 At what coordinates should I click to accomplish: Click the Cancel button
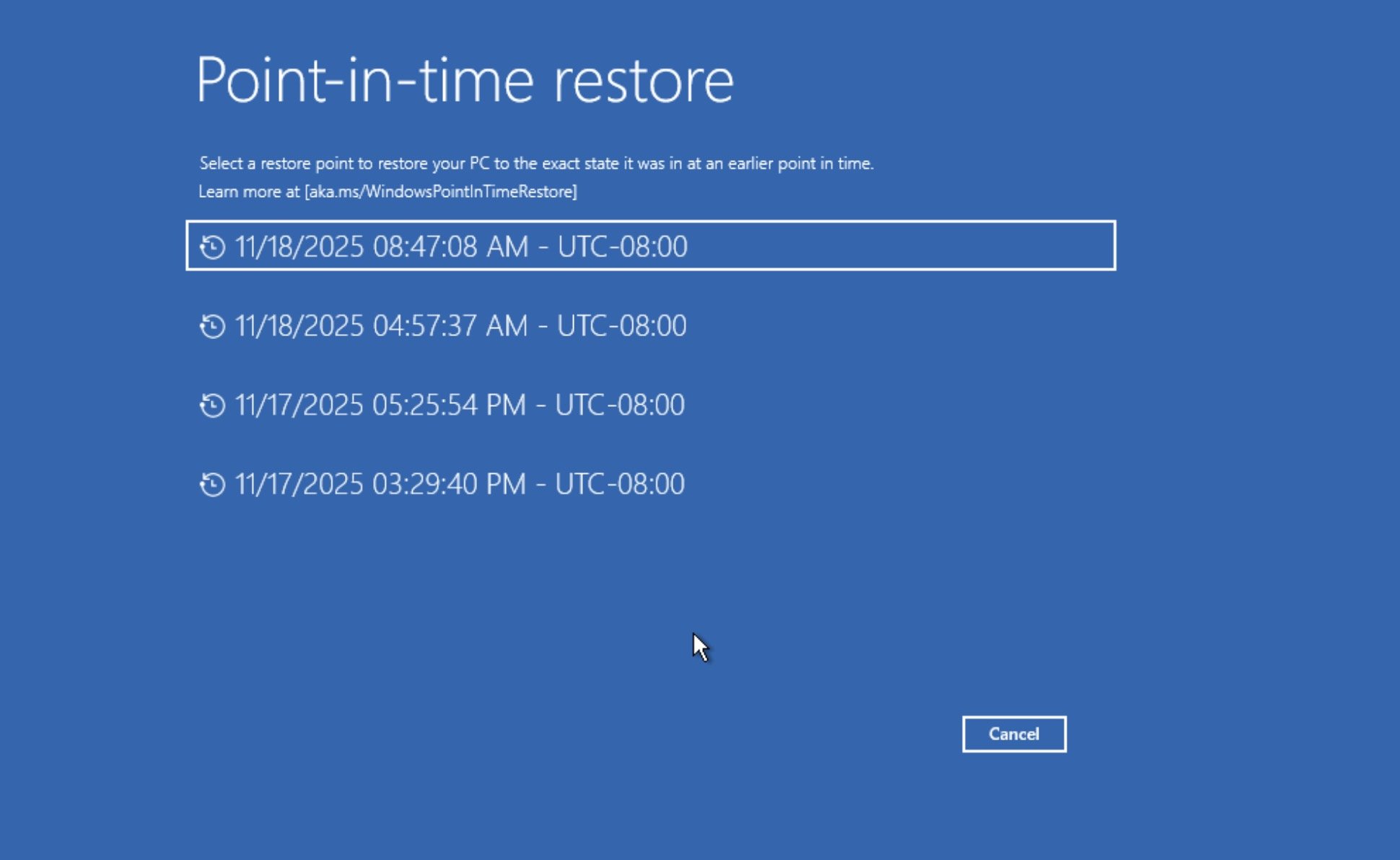1013,734
